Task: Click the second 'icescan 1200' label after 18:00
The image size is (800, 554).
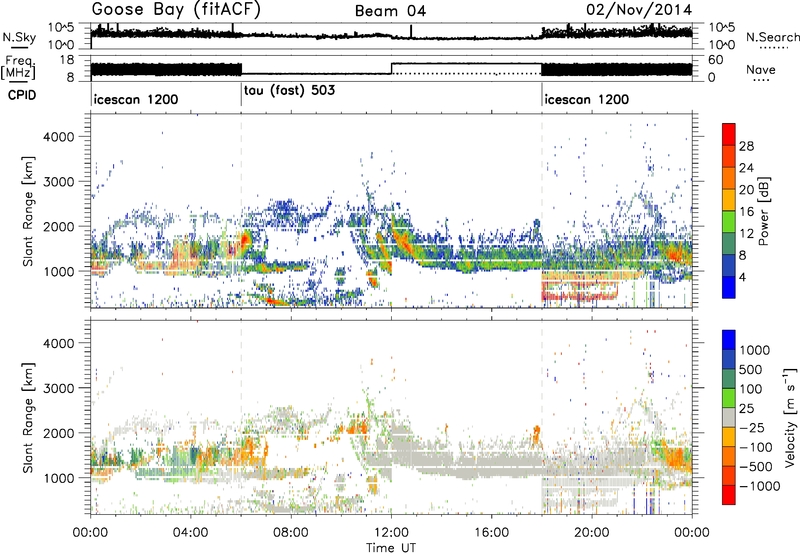Action: click(x=587, y=99)
